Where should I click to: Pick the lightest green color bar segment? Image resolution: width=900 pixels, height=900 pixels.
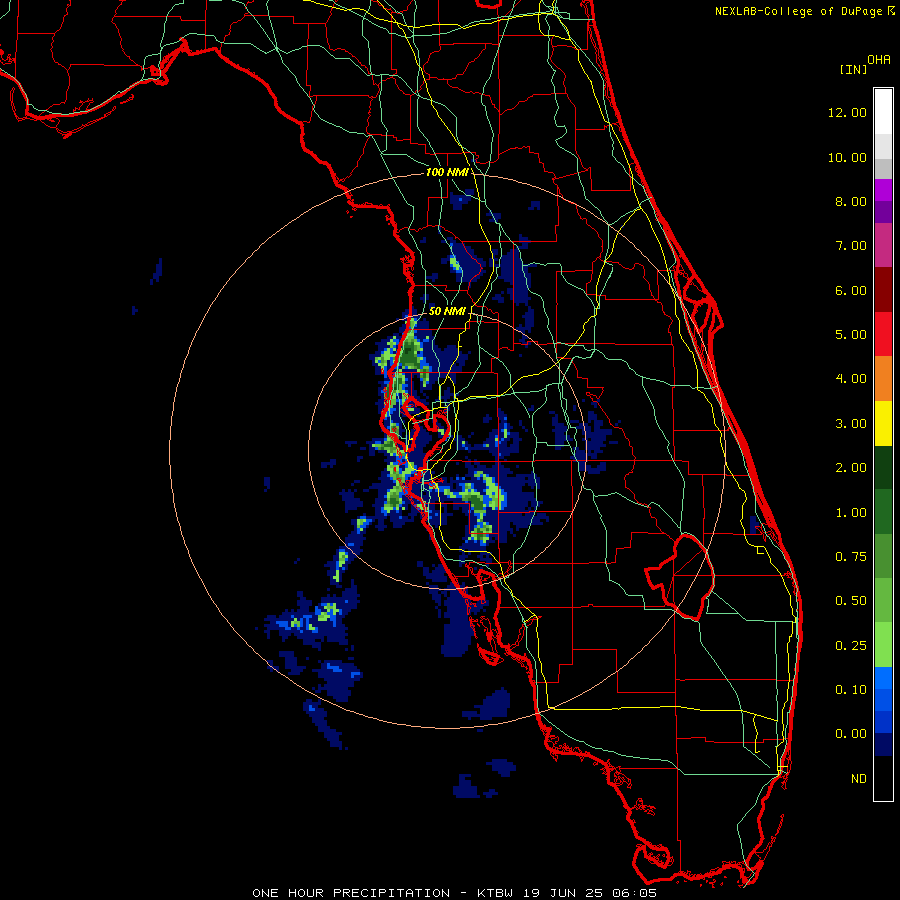point(883,645)
